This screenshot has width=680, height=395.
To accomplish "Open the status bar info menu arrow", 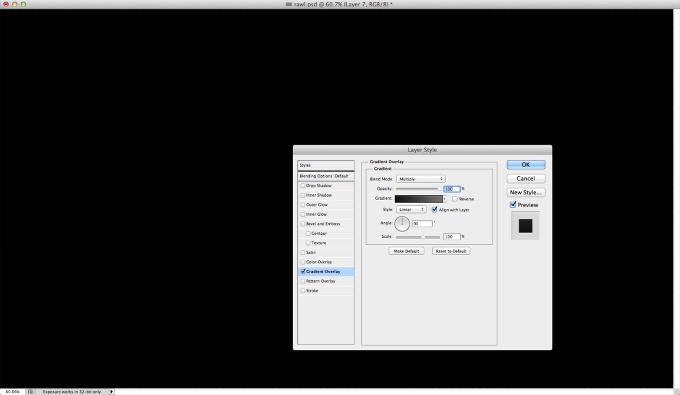I will [111, 392].
